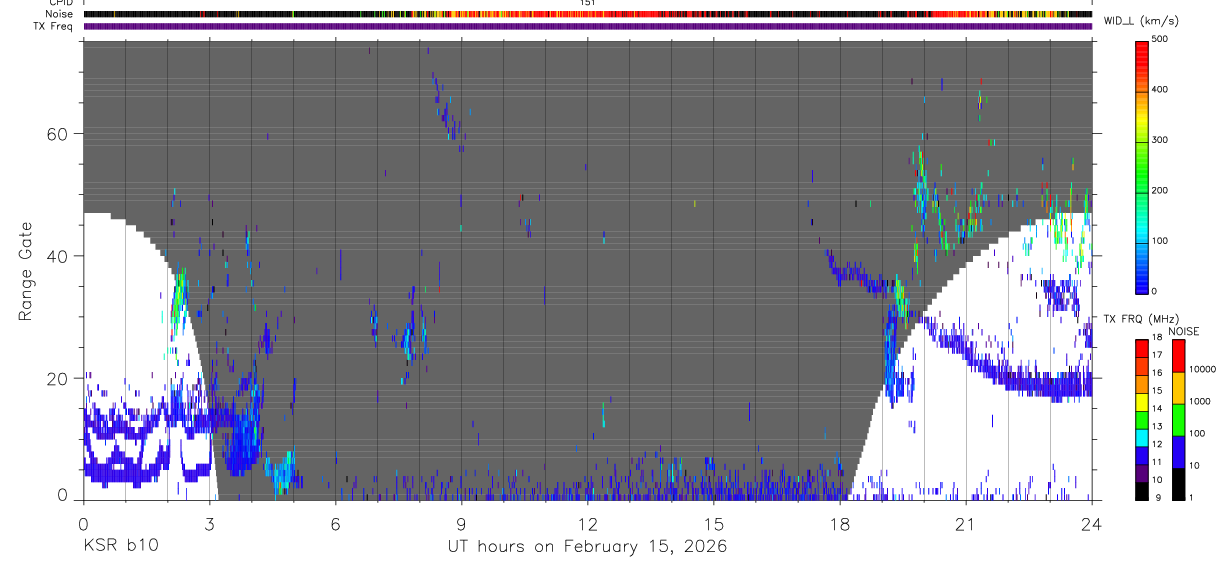
Task: Click the 'NOISE' legend title
Action: point(1184,331)
